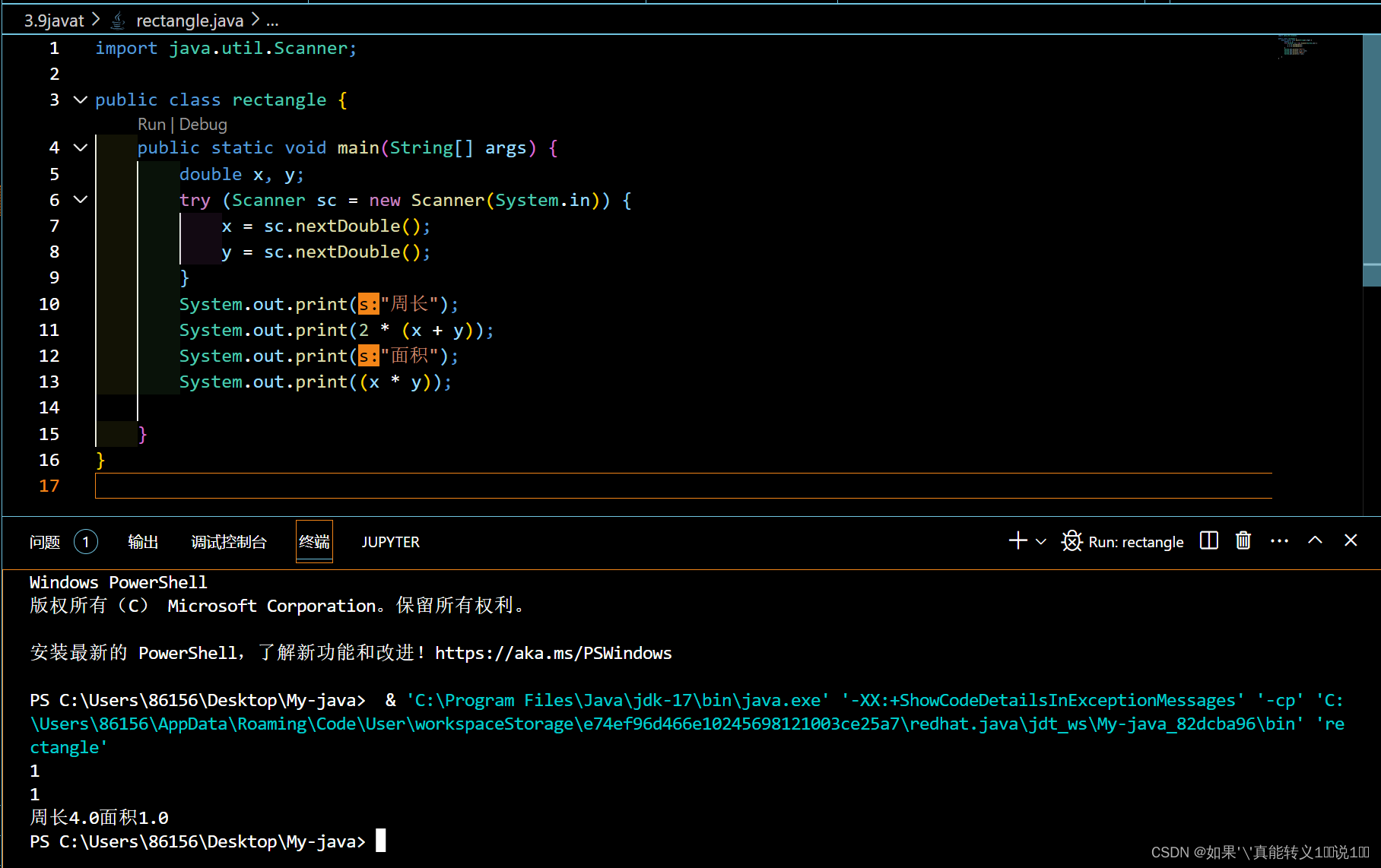Image resolution: width=1381 pixels, height=868 pixels.
Task: Select the Run: rectangle terminal entry
Action: (1135, 542)
